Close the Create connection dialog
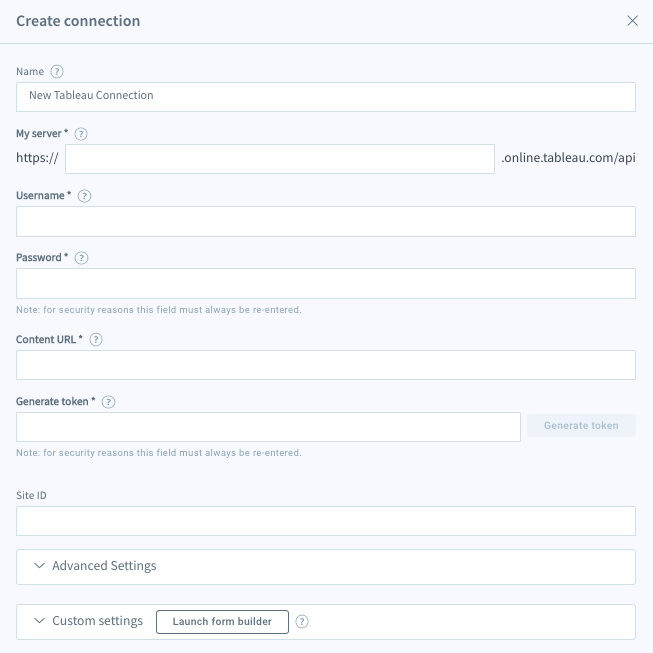 632,21
